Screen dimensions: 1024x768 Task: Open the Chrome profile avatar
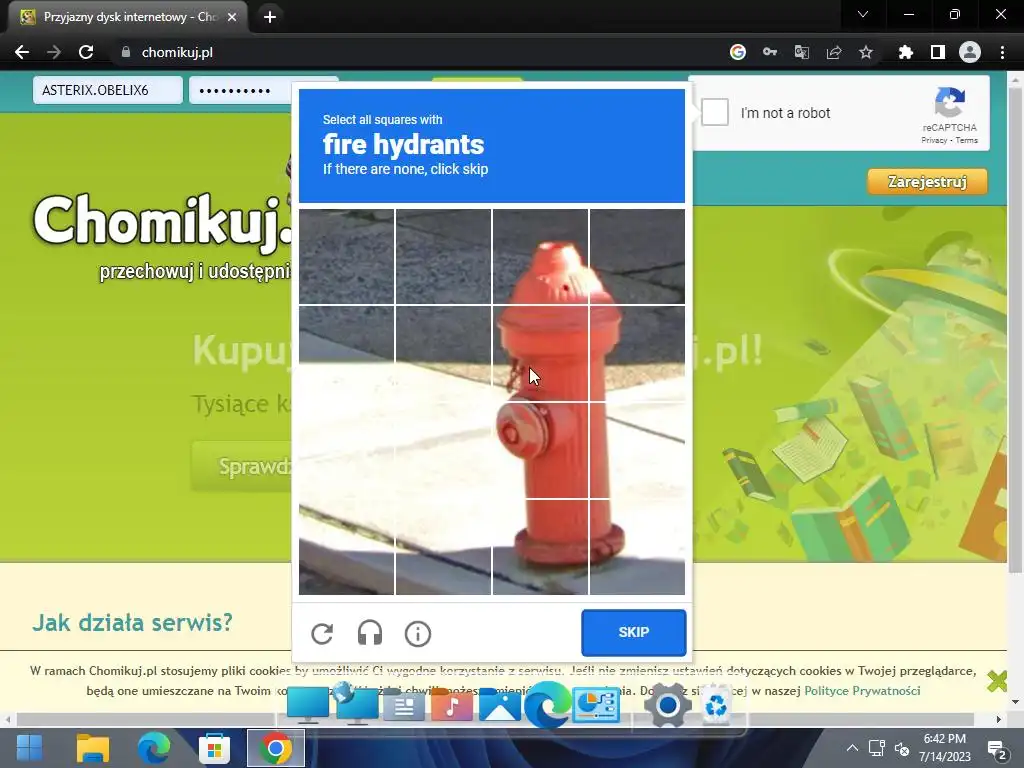click(970, 52)
